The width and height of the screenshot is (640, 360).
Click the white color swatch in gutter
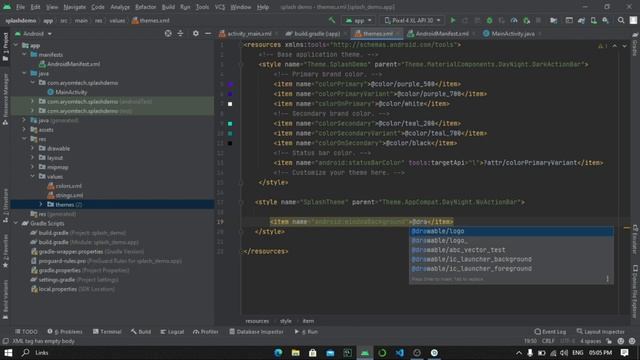click(230, 104)
